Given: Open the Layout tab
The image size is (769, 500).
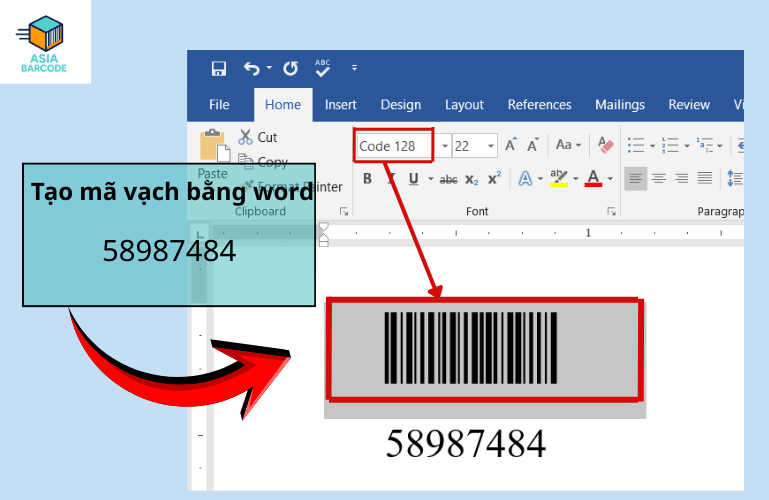Looking at the screenshot, I should (464, 105).
